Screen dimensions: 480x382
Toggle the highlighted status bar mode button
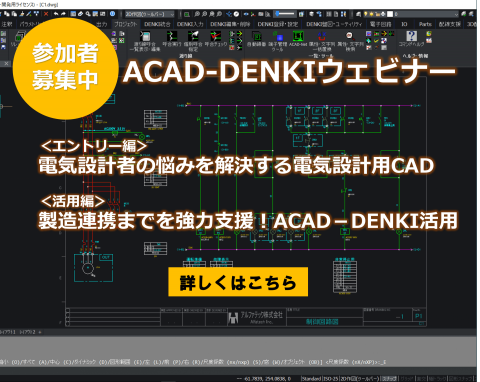pos(389,378)
